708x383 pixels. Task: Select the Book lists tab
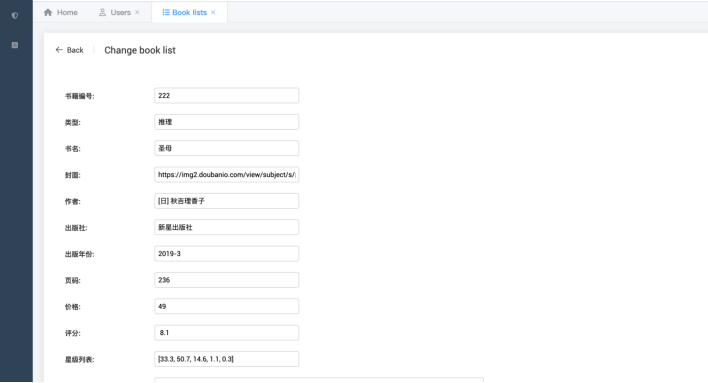(189, 12)
